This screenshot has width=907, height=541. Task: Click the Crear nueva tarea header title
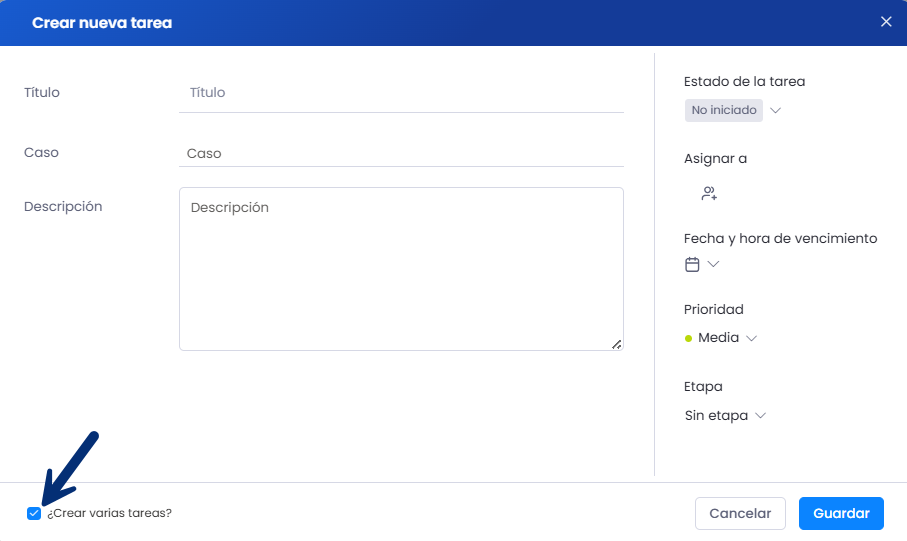[102, 23]
